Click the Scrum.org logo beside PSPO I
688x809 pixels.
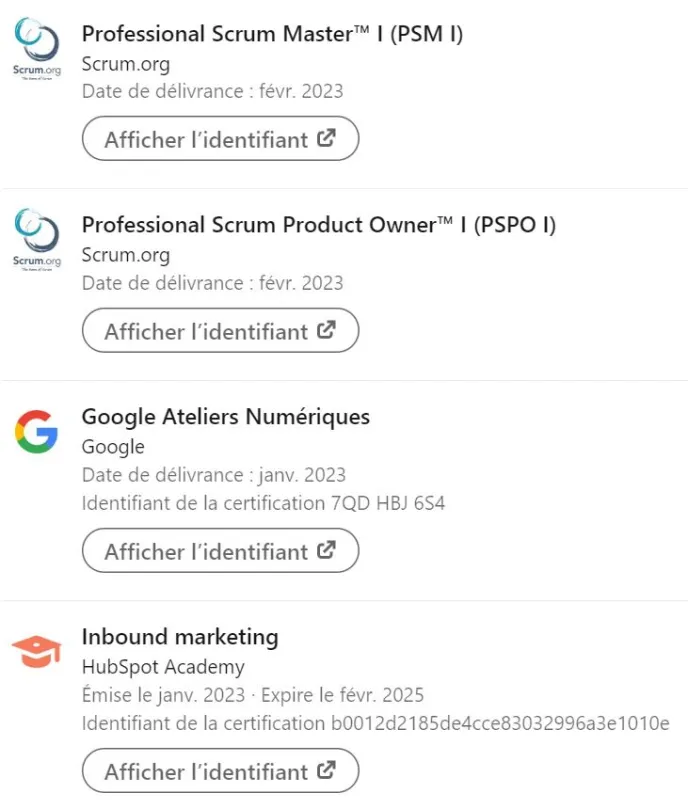[37, 240]
